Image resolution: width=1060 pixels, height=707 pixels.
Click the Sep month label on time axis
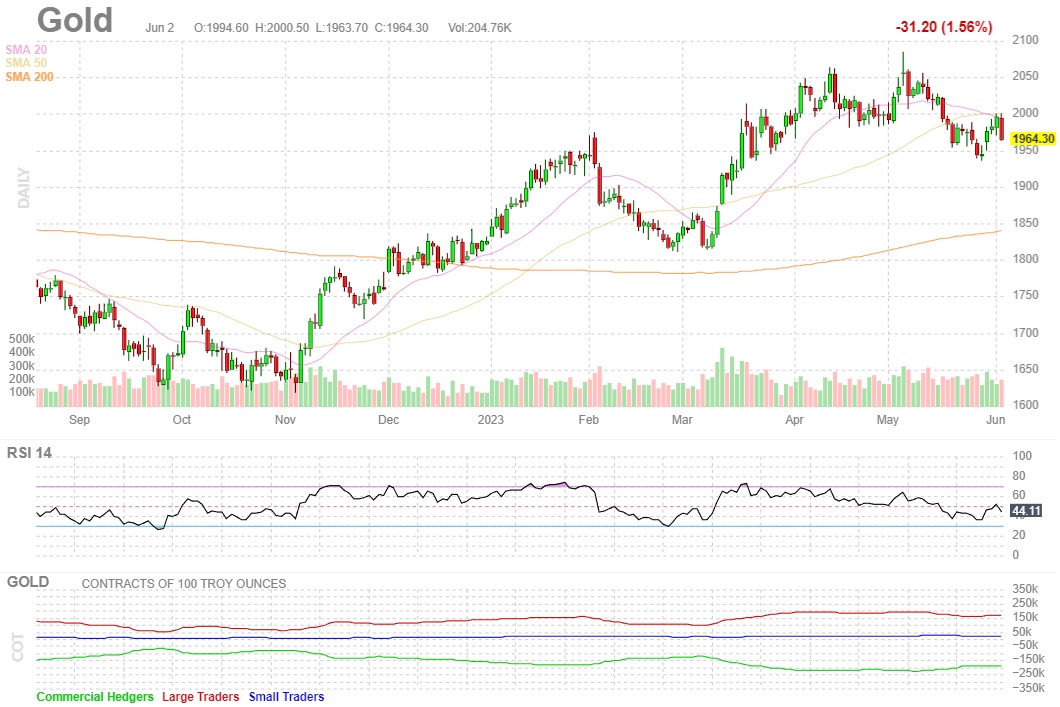pos(79,420)
